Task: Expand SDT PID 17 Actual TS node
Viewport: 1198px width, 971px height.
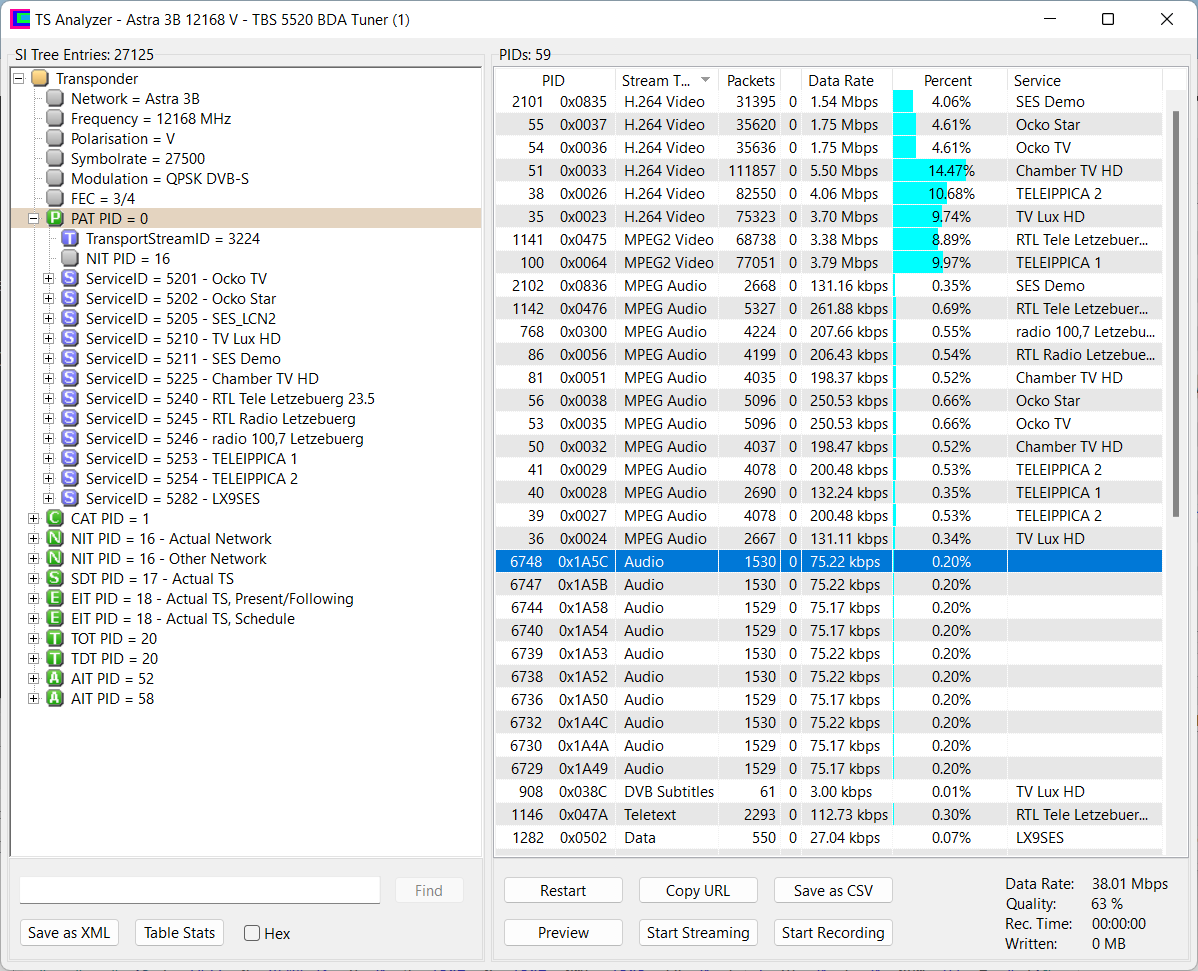Action: click(33, 579)
